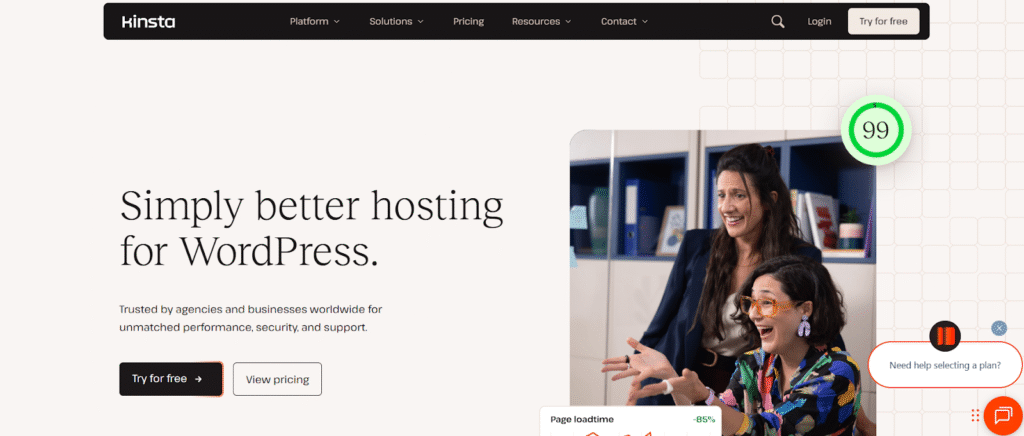1024x436 pixels.
Task: Click the header Try for free button
Action: [x=883, y=22]
